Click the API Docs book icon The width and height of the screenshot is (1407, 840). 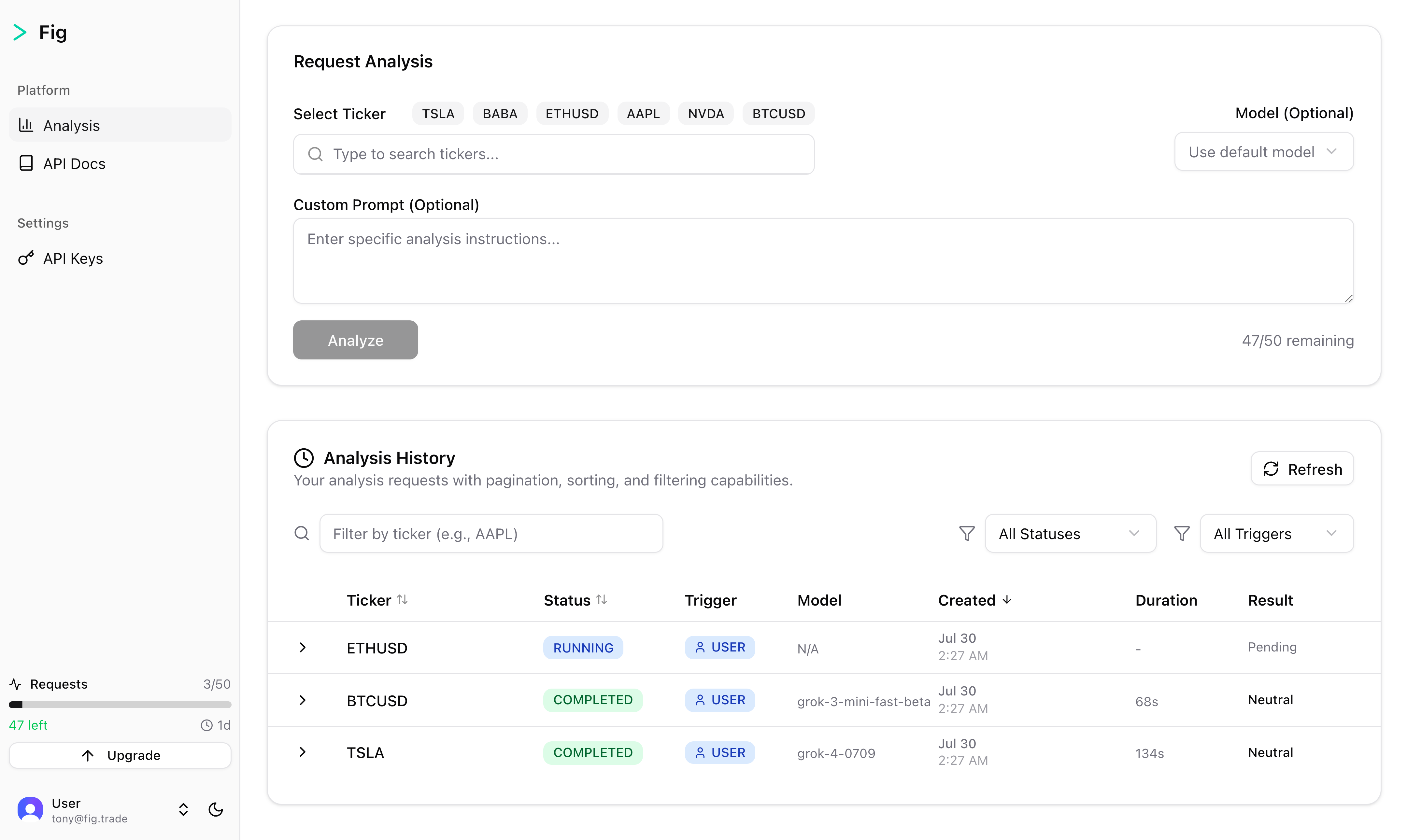coord(26,163)
